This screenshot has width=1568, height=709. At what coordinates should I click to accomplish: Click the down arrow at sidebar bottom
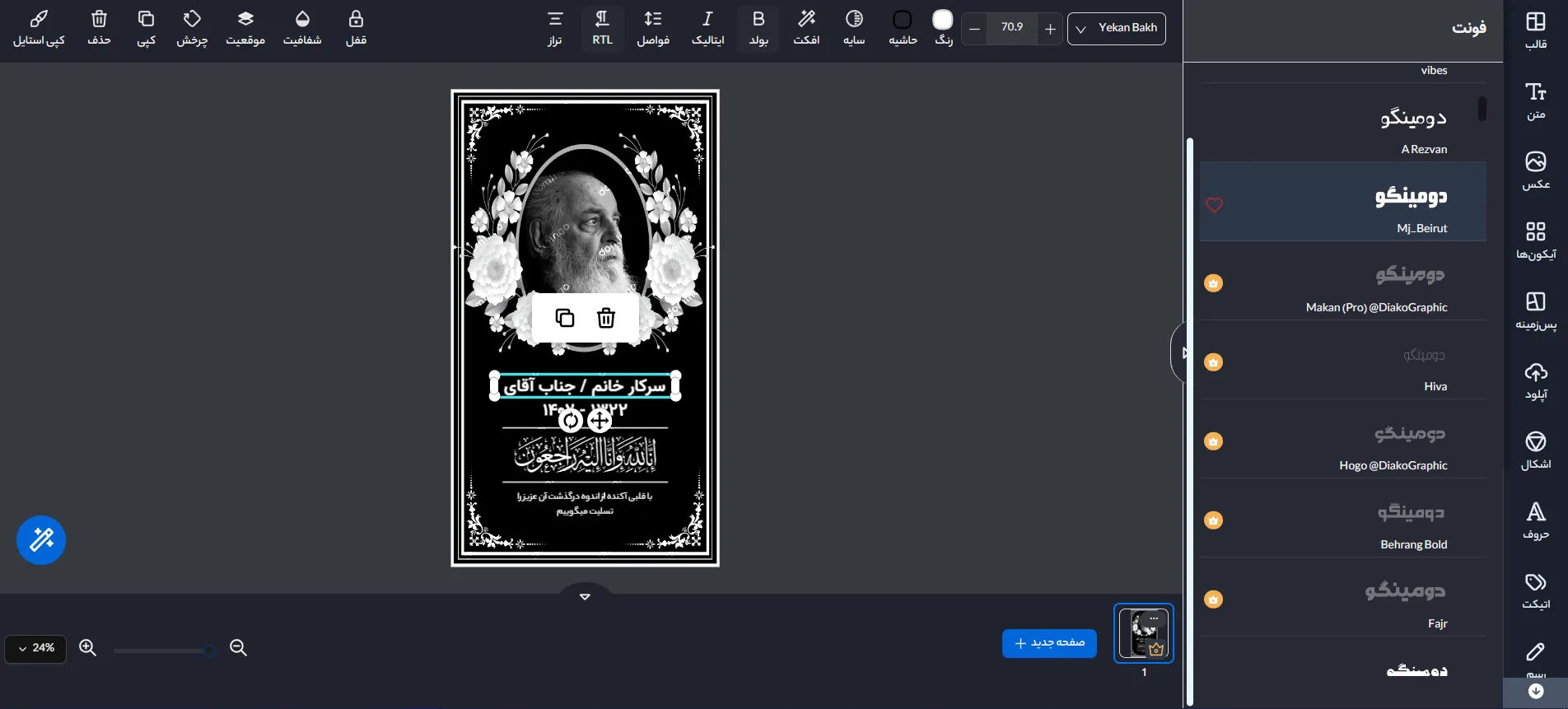coord(1536,692)
